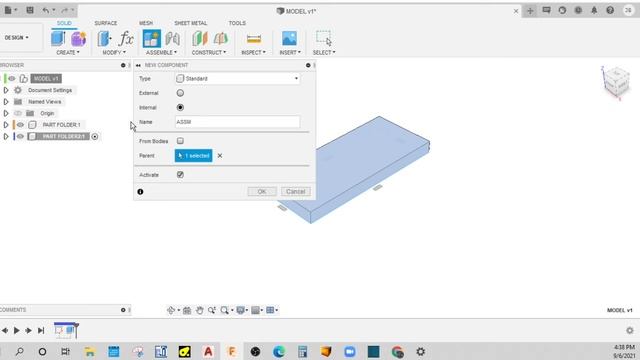Expand PART FOLDER2:1 node

coord(6,136)
